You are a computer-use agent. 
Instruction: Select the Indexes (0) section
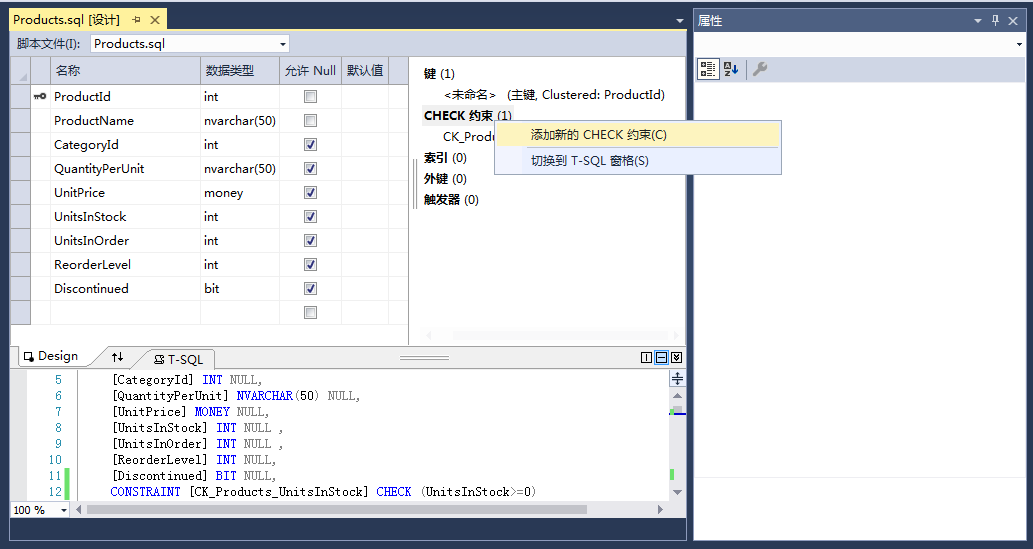click(x=445, y=158)
